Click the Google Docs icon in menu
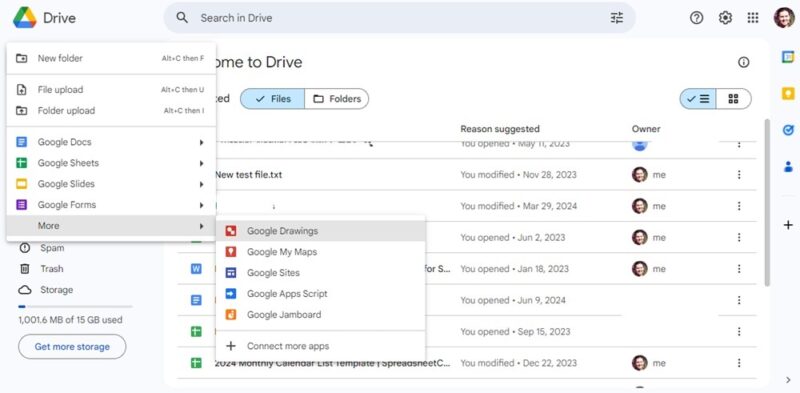The width and height of the screenshot is (800, 393). [21, 142]
